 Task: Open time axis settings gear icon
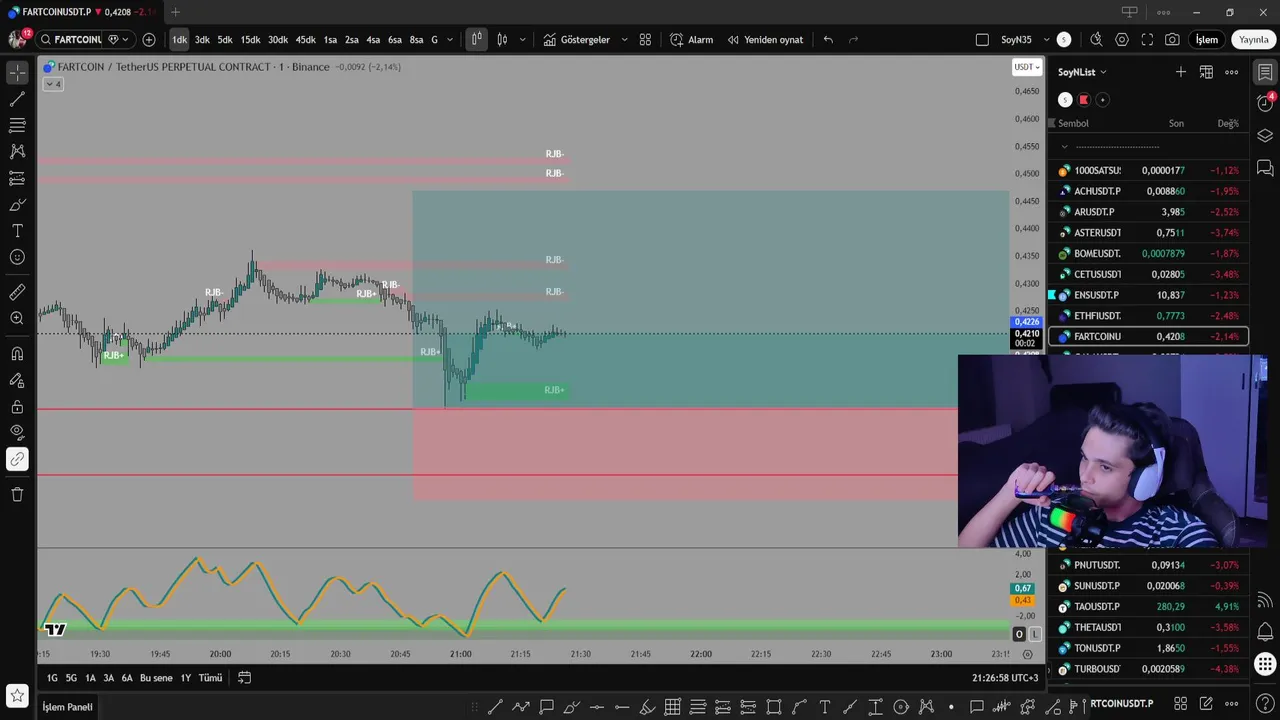click(x=1027, y=654)
